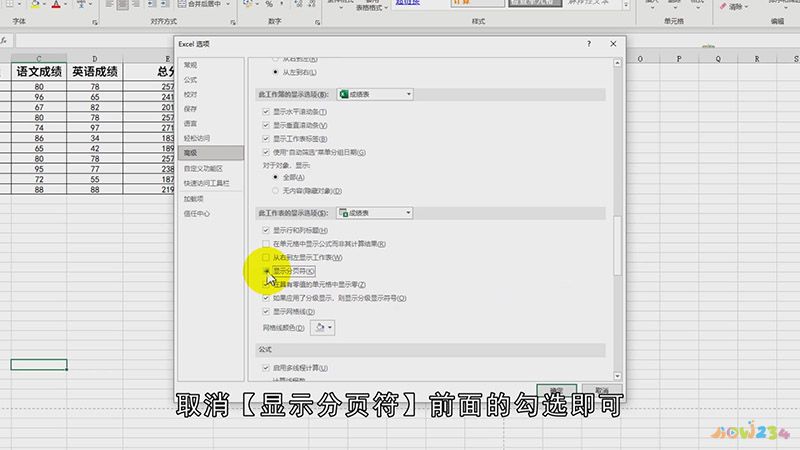Toggle 显示垂直滚动条 checkbox

266,125
